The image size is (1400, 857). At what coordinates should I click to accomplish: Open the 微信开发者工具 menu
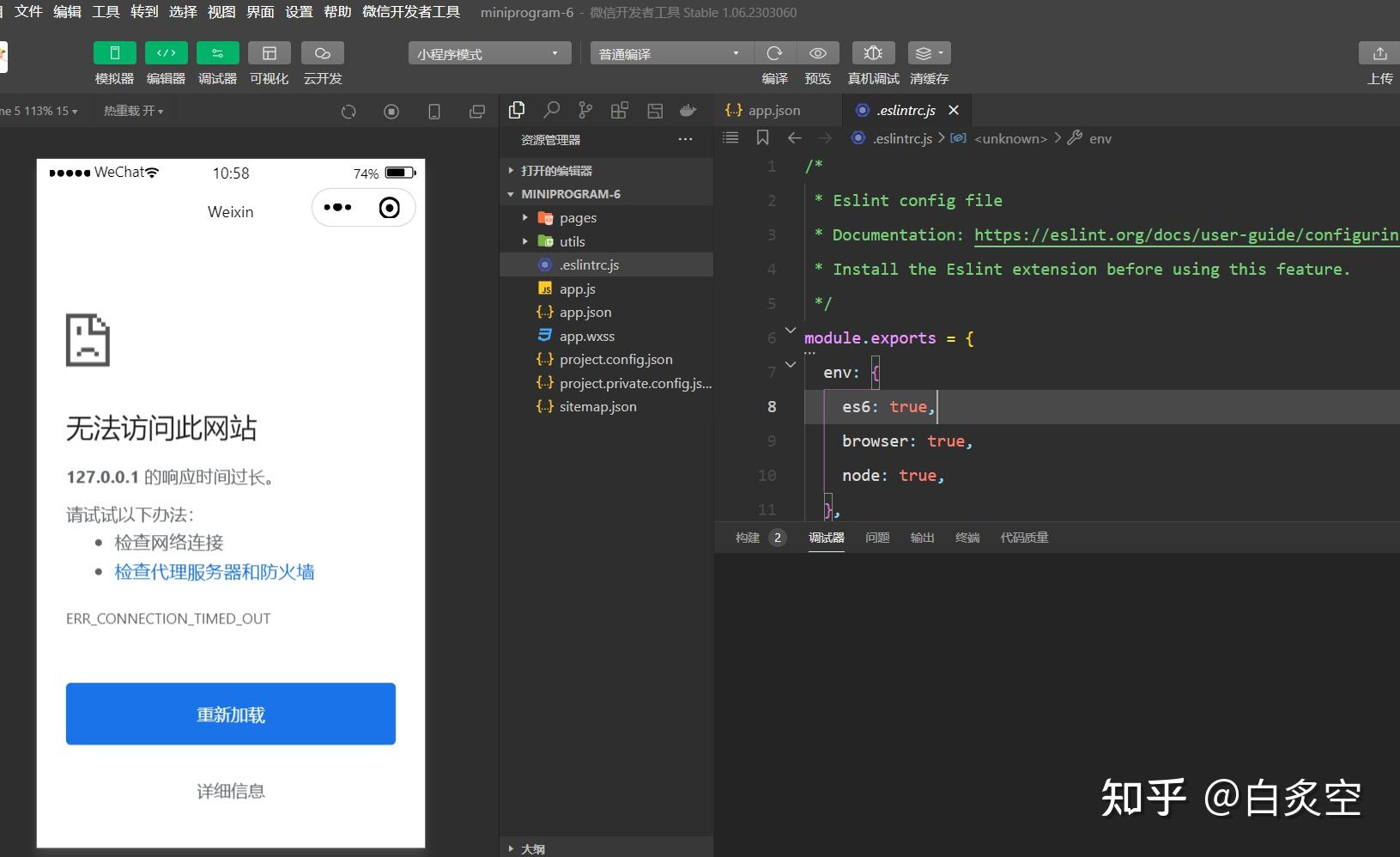pyautogui.click(x=411, y=12)
